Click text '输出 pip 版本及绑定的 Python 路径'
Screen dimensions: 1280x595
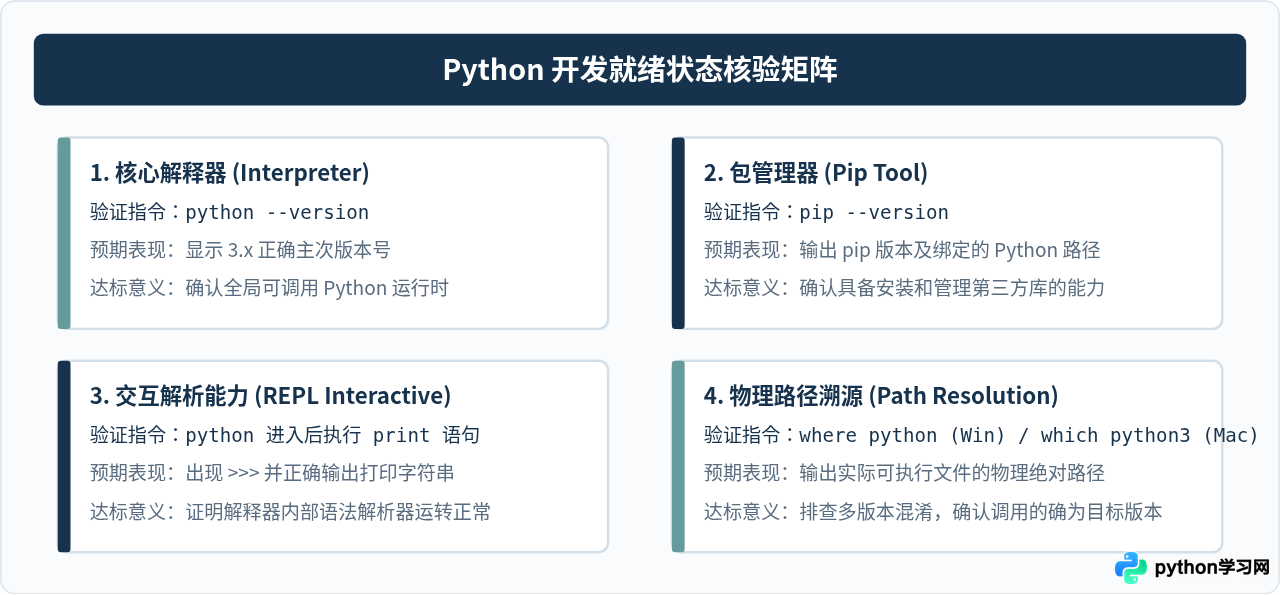[950, 250]
